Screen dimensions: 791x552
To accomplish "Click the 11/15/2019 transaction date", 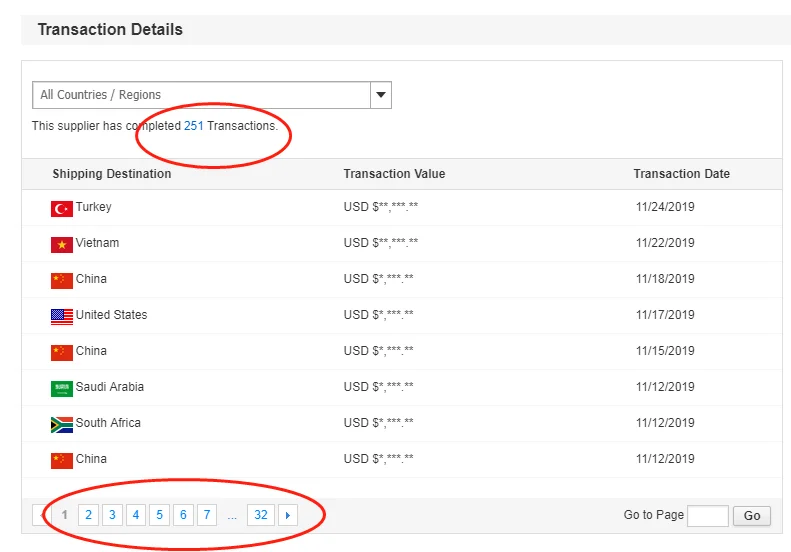I will 665,351.
